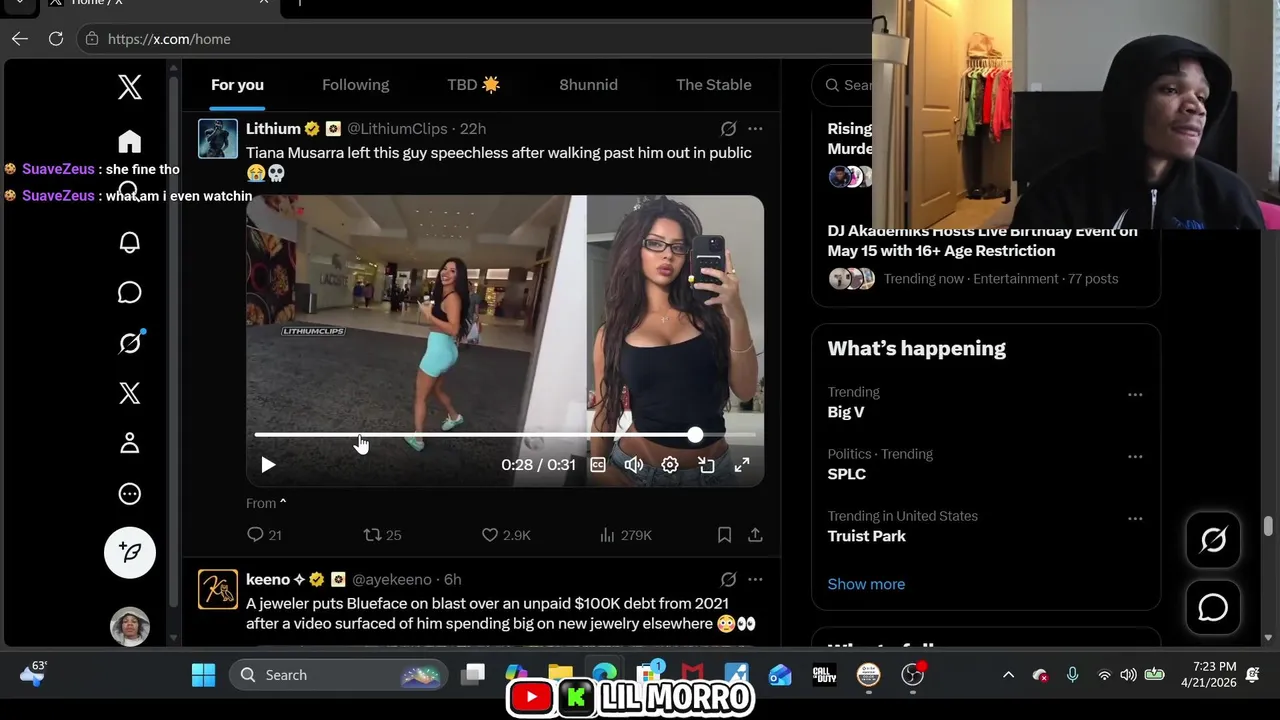Open more options on keeno post

(x=755, y=580)
